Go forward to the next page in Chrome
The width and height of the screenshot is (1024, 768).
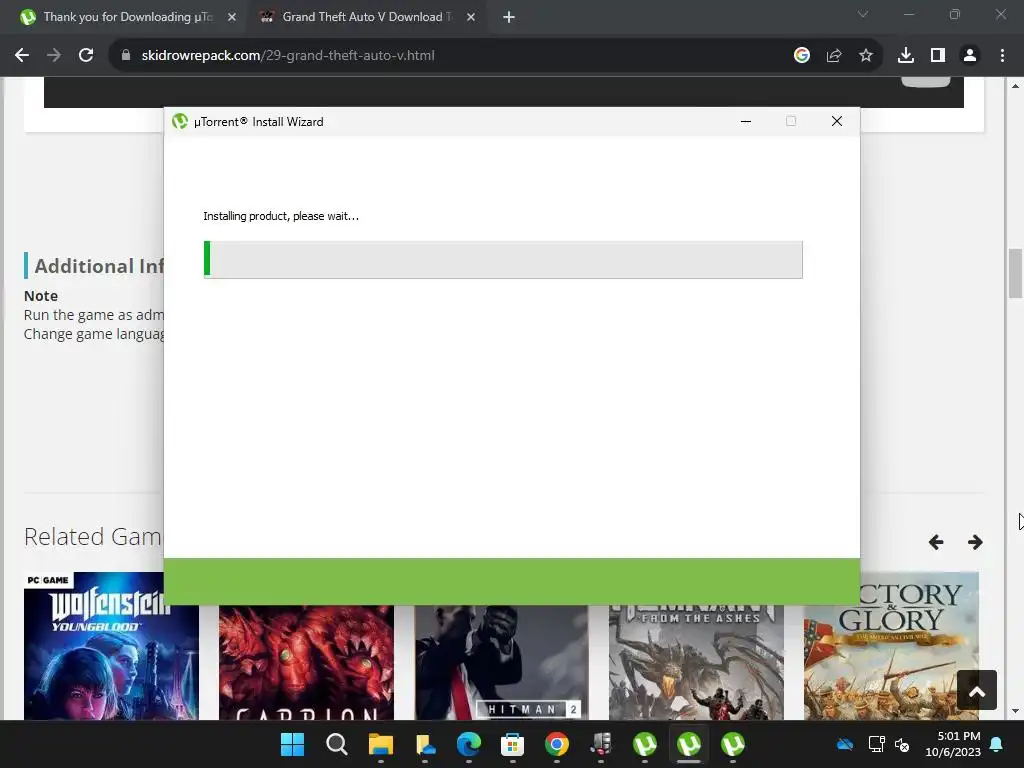point(54,56)
